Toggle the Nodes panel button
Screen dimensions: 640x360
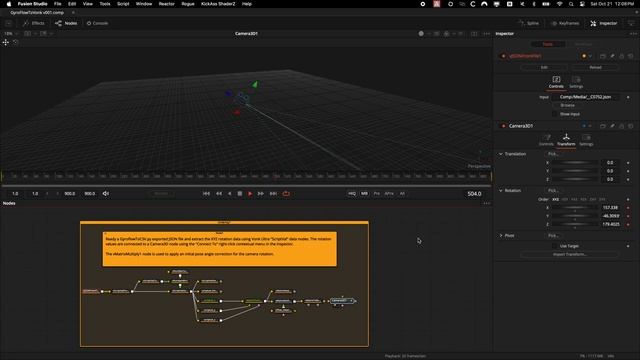coord(66,23)
